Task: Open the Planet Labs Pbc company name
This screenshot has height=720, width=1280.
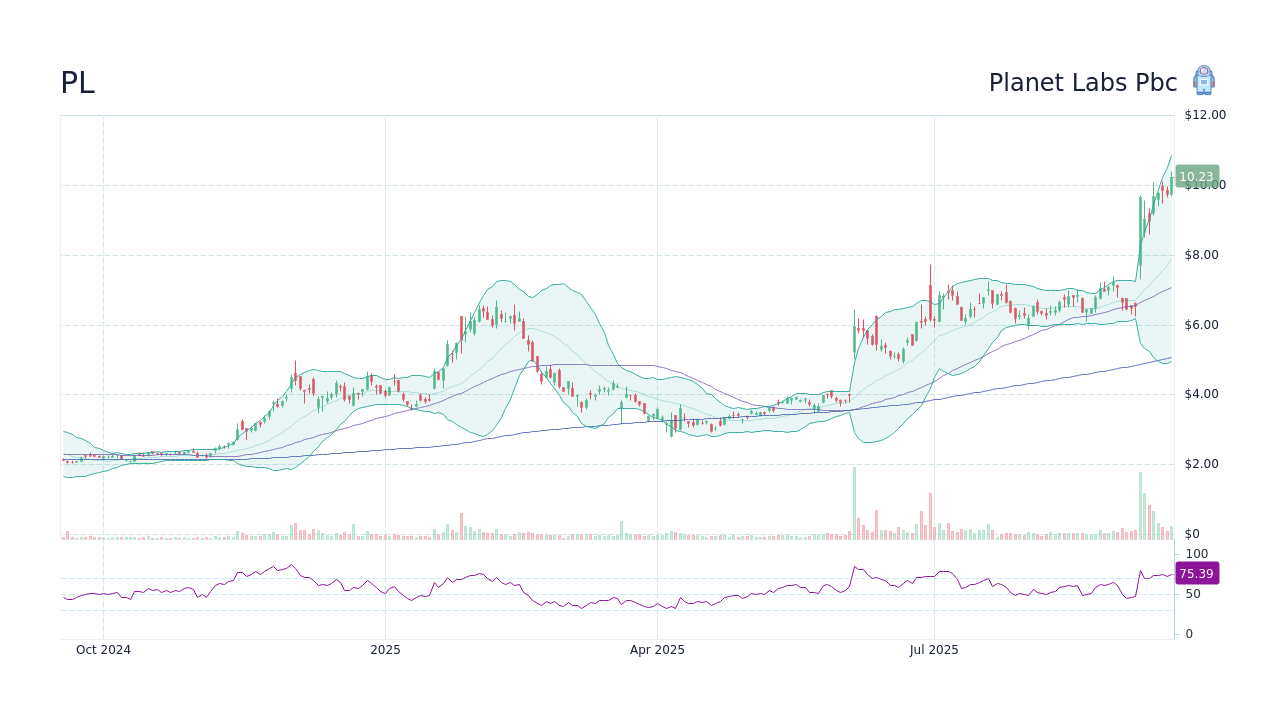Action: click(x=1083, y=83)
